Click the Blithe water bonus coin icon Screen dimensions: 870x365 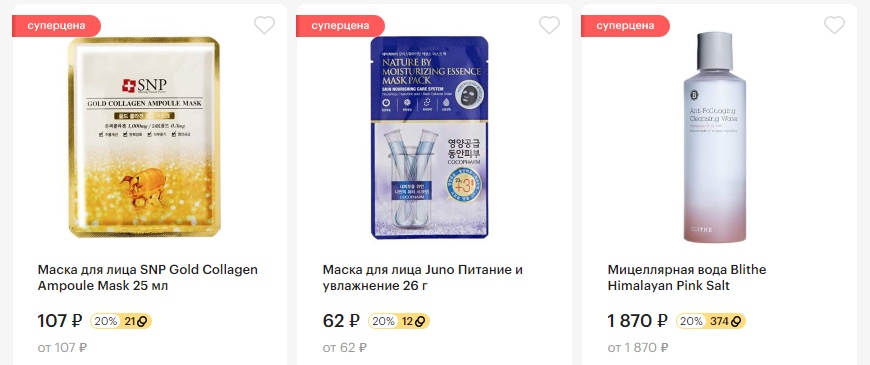click(737, 321)
